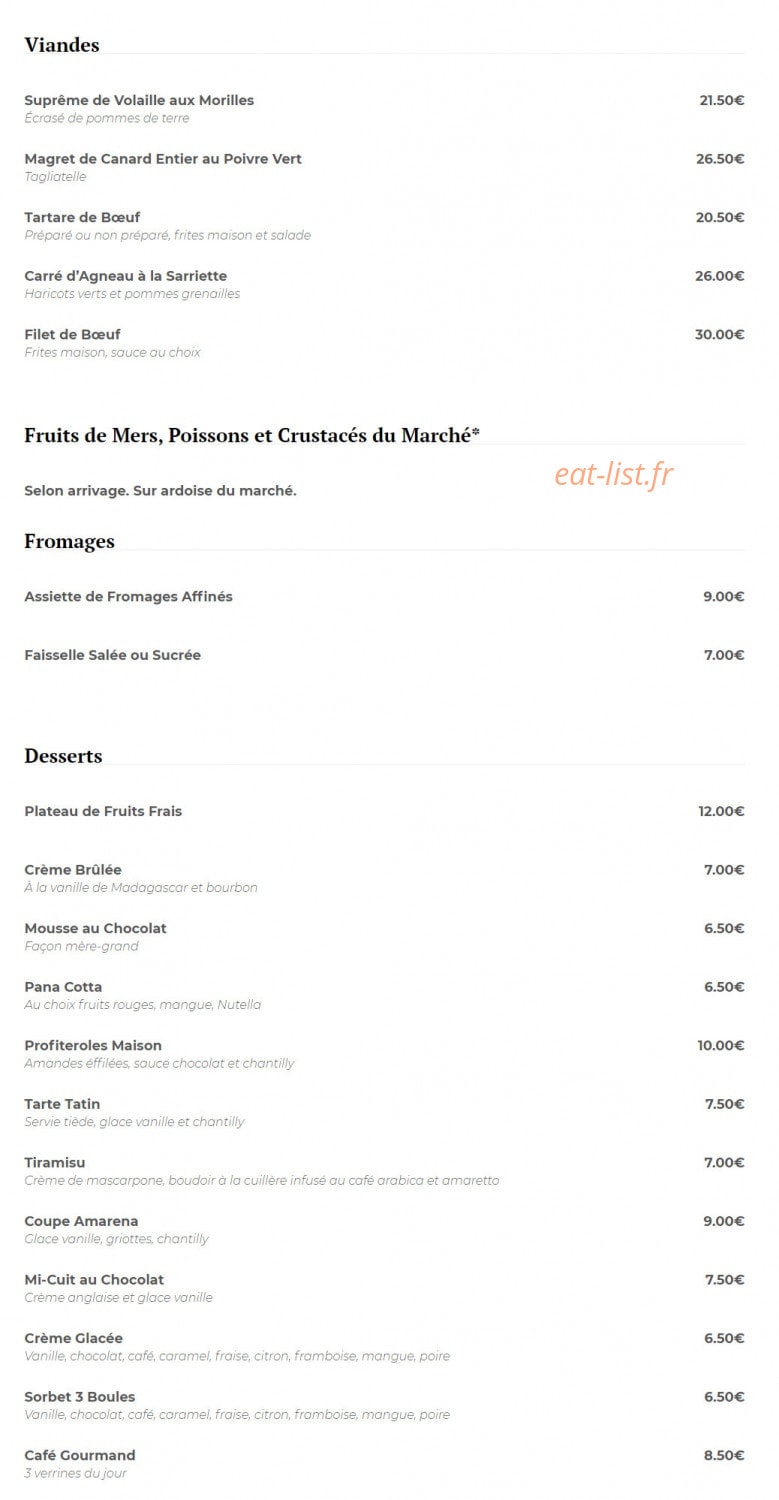Click Fruits de Mers, Poissons heading
Viewport: 779px width, 1500px height.
252,435
